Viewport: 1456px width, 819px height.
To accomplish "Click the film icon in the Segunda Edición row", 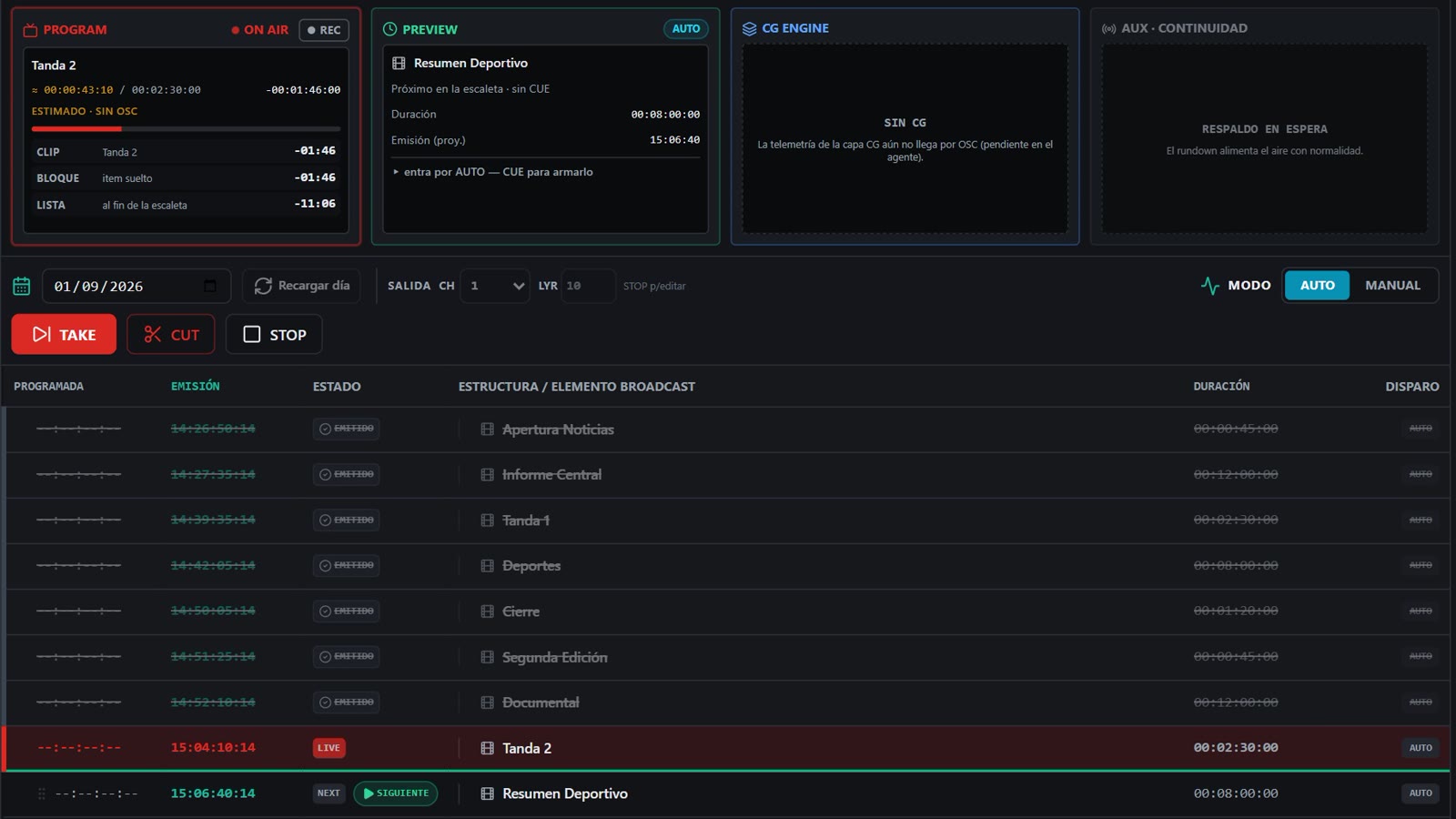I will (x=487, y=657).
